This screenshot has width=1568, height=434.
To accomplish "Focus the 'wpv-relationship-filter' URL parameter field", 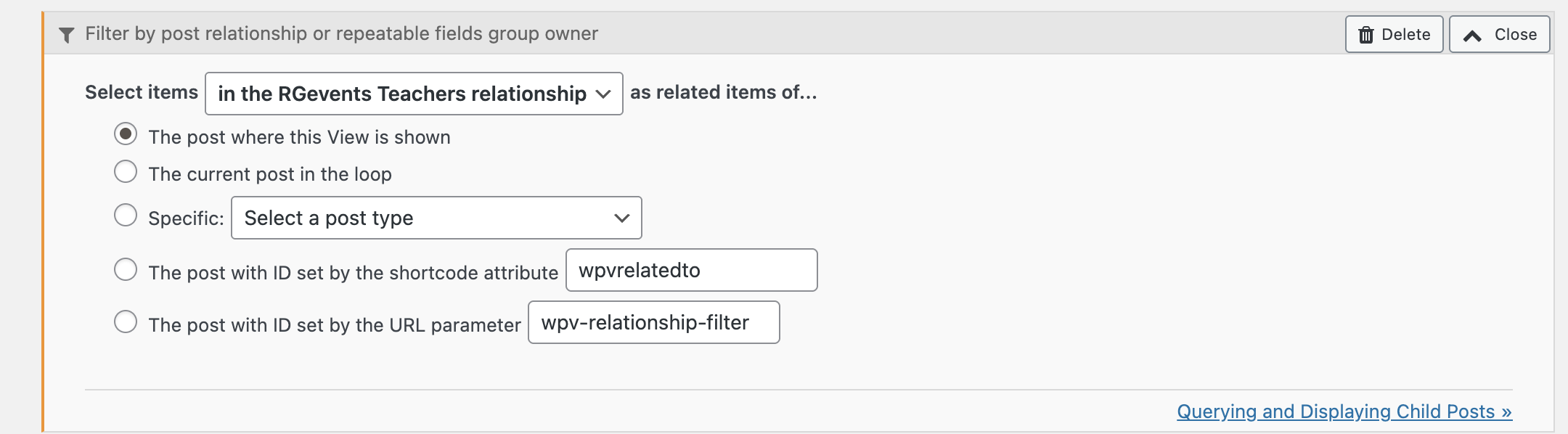I will 653,323.
